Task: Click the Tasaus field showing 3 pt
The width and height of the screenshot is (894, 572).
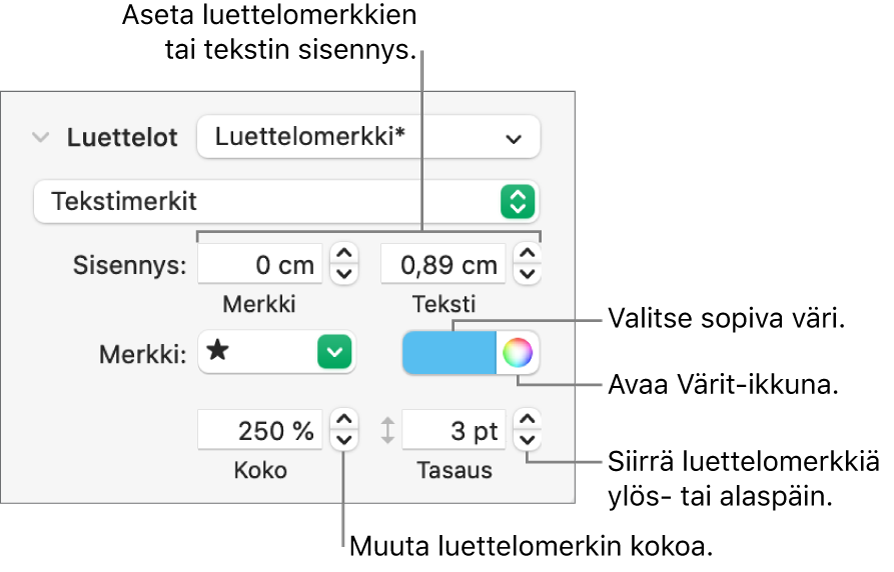Action: tap(453, 431)
